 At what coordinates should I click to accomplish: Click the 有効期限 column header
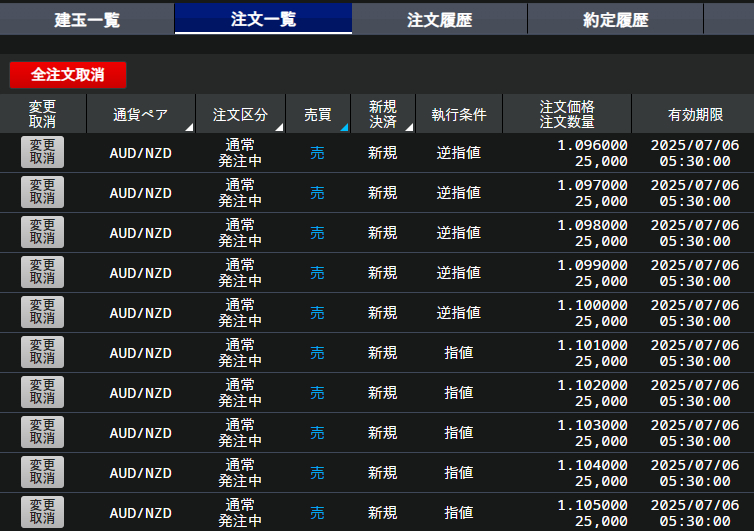[x=695, y=114]
